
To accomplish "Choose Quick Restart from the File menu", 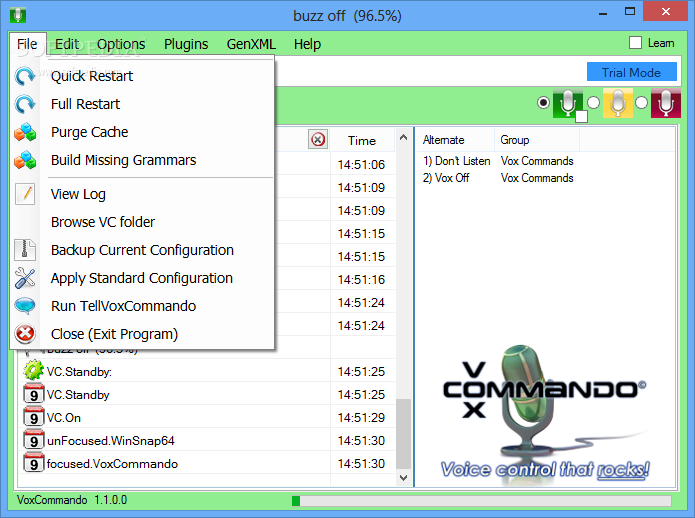I will 142,76.
